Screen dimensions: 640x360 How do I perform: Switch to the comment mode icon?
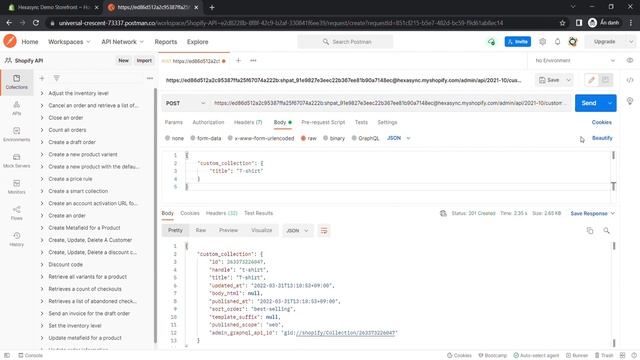point(605,80)
